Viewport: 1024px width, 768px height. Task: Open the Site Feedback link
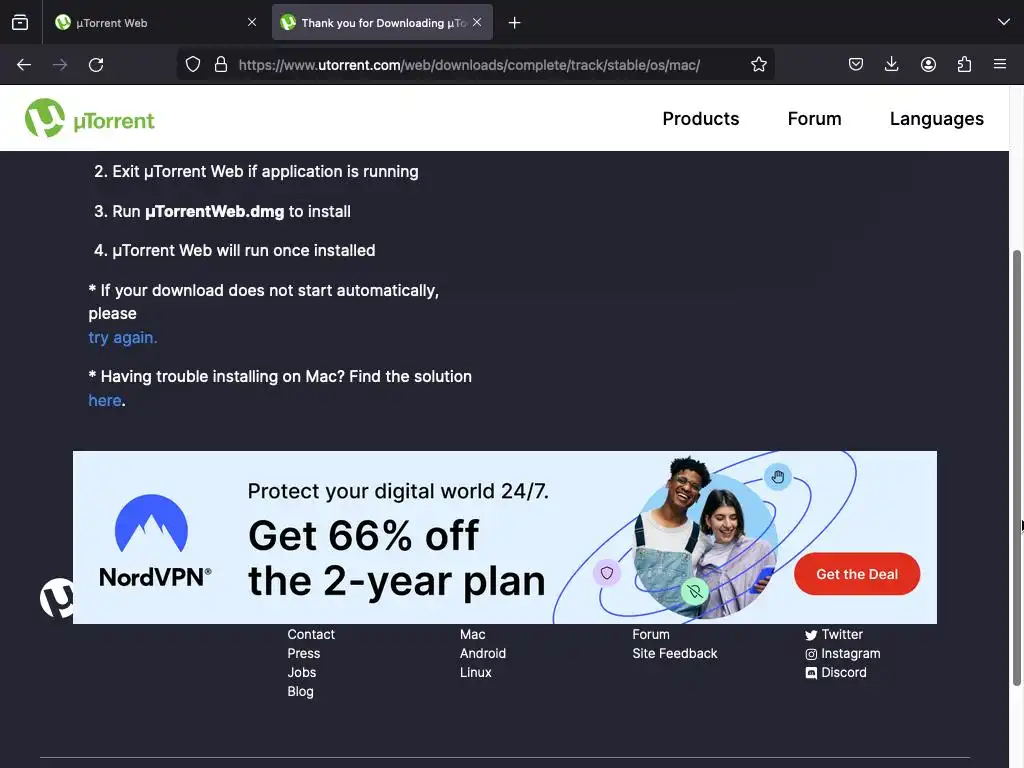pyautogui.click(x=675, y=653)
